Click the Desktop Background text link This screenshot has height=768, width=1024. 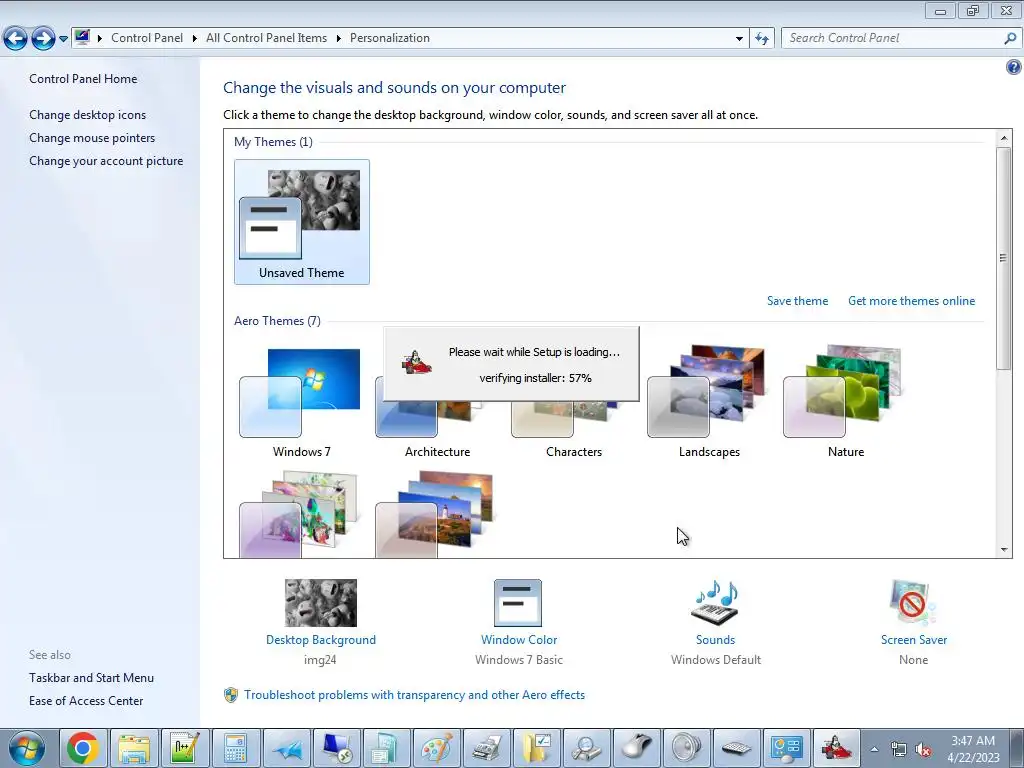[x=321, y=640]
